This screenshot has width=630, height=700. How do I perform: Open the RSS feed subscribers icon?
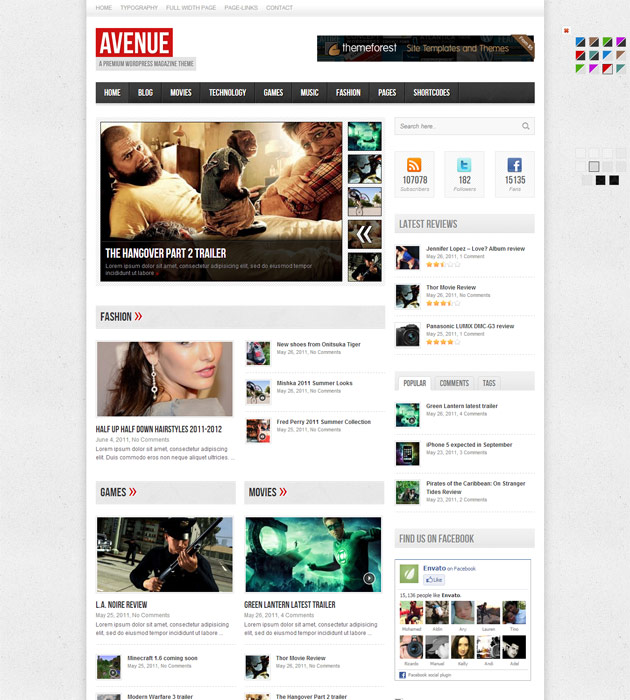tap(414, 165)
